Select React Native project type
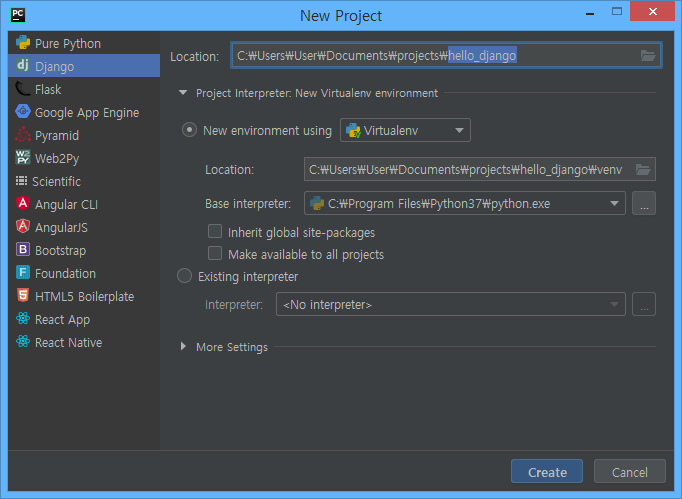 (x=84, y=342)
